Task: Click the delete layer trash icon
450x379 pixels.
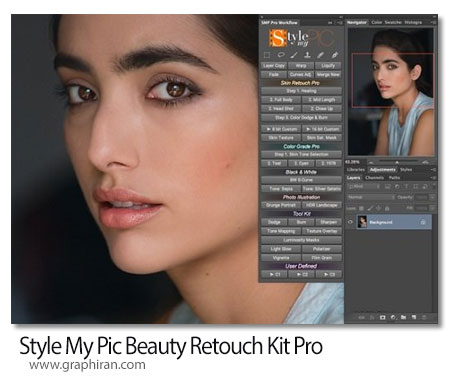Action: (424, 317)
